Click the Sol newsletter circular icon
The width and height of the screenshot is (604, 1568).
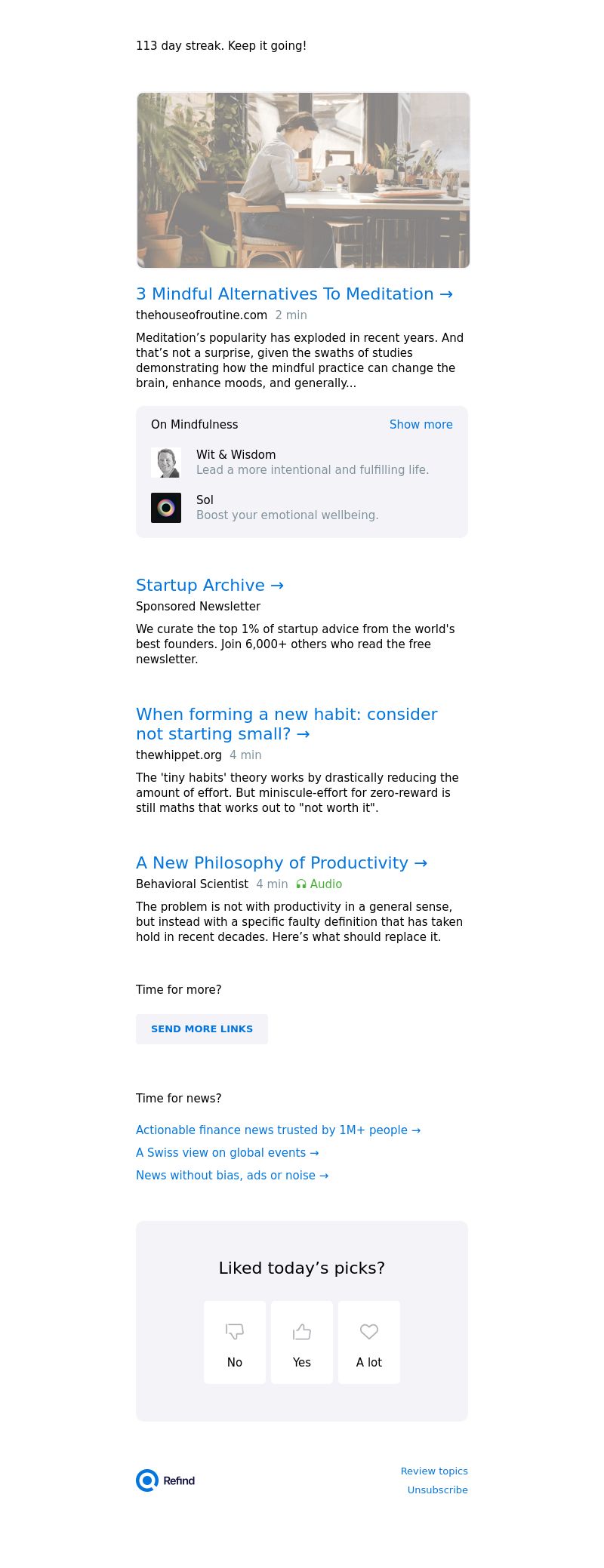pos(166,508)
